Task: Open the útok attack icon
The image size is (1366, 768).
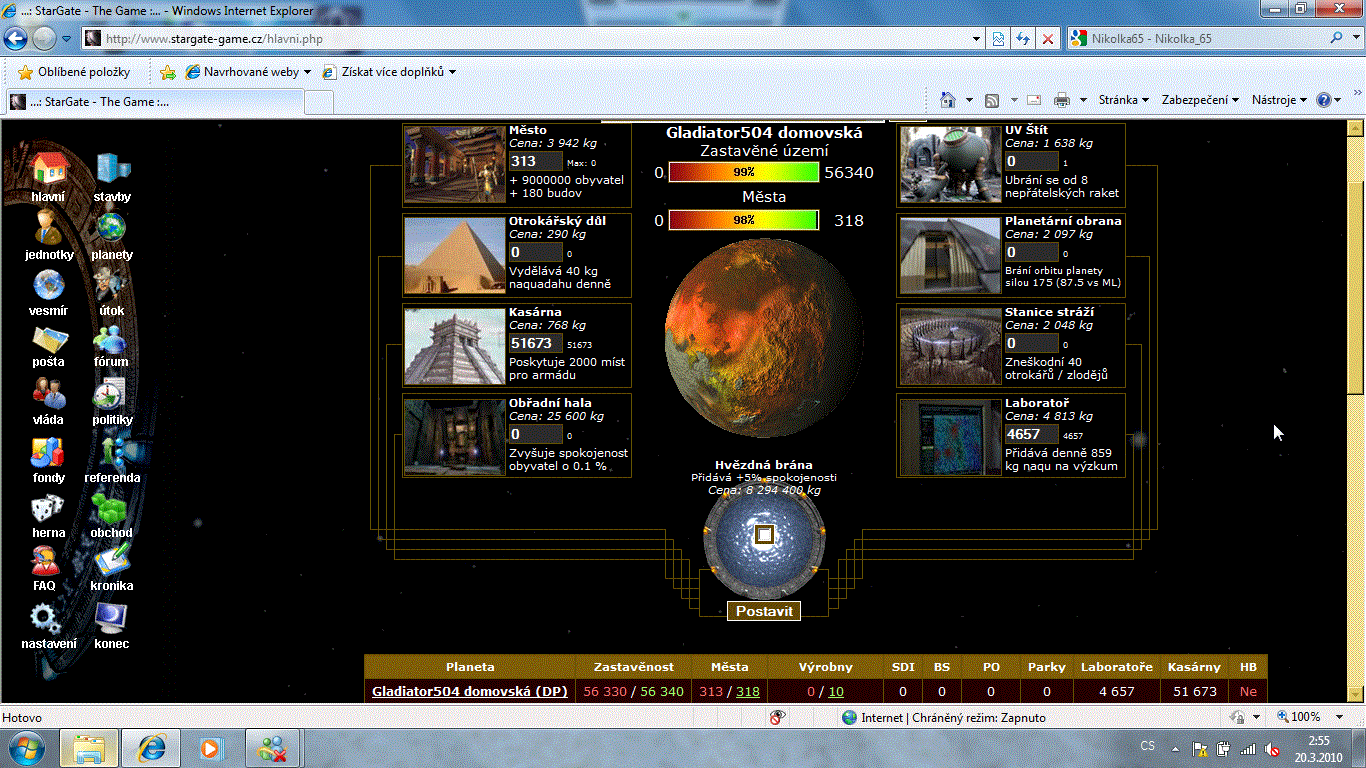Action: click(x=112, y=285)
